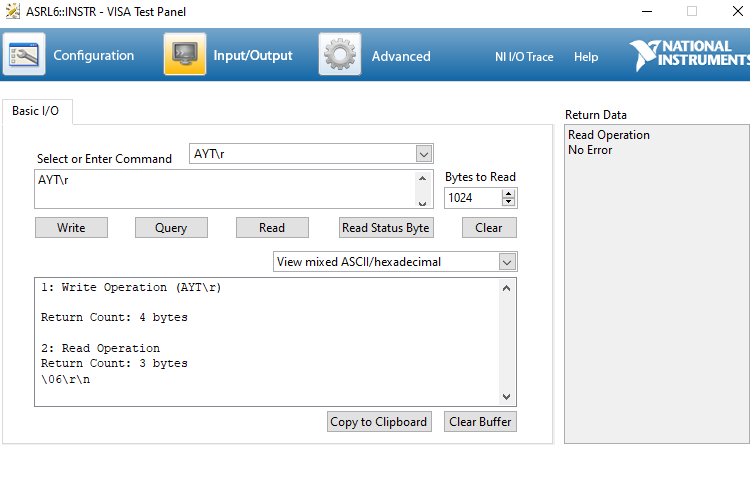Click the '\06\r\n' response line
Screen dimensions: 750x477
(66, 379)
